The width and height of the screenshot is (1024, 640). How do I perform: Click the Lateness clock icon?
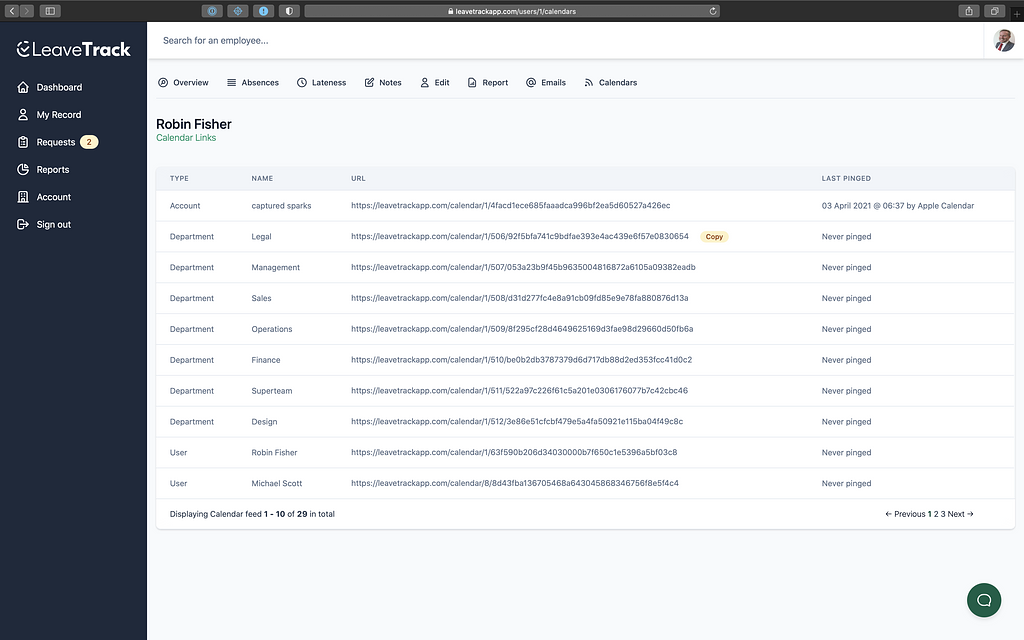(302, 82)
